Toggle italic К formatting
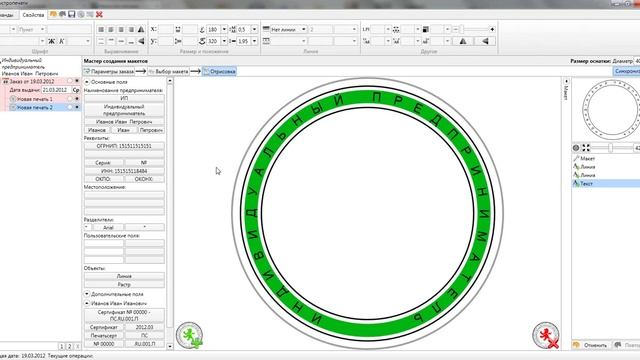 click(62, 41)
